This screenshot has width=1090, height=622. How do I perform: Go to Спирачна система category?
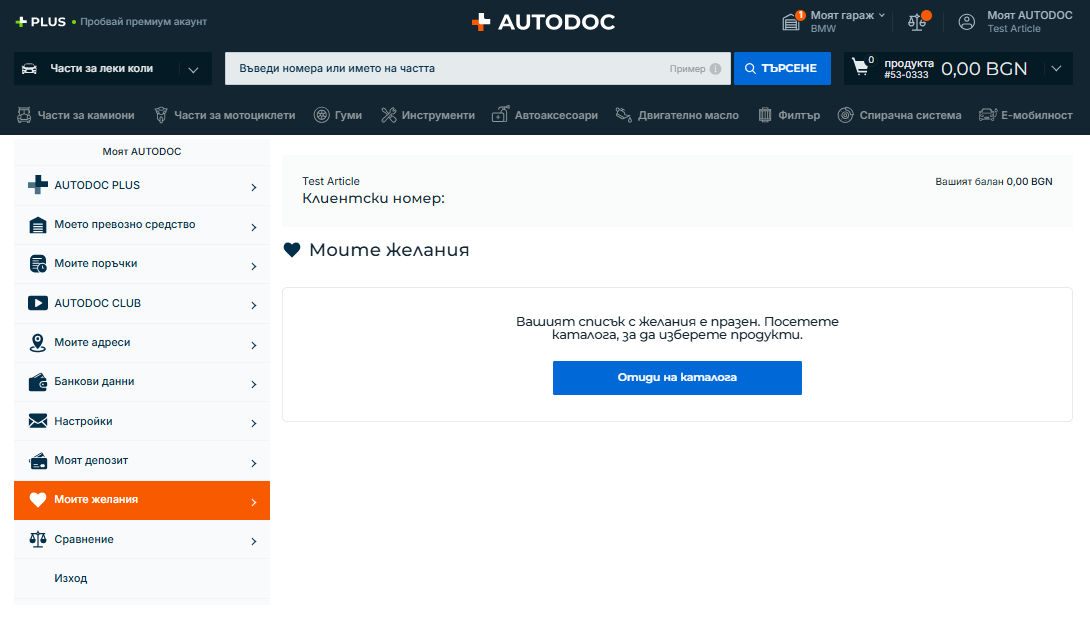point(899,115)
